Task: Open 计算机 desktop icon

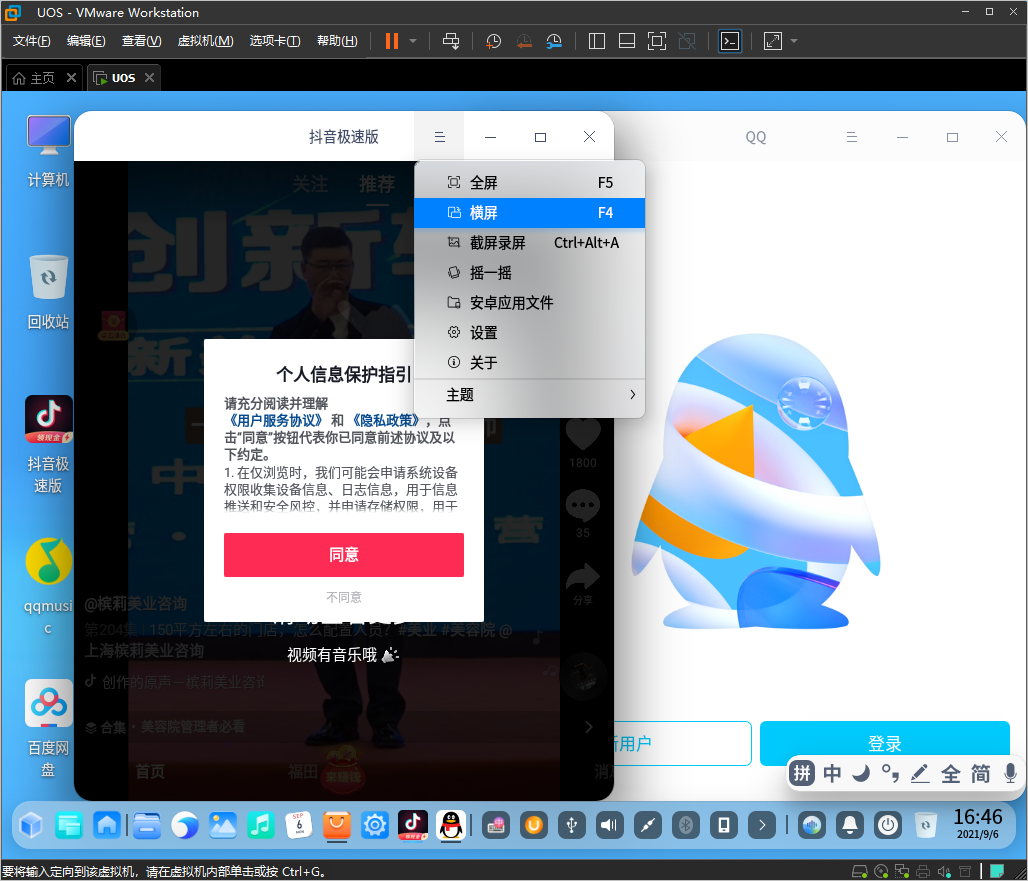Action: coord(49,151)
